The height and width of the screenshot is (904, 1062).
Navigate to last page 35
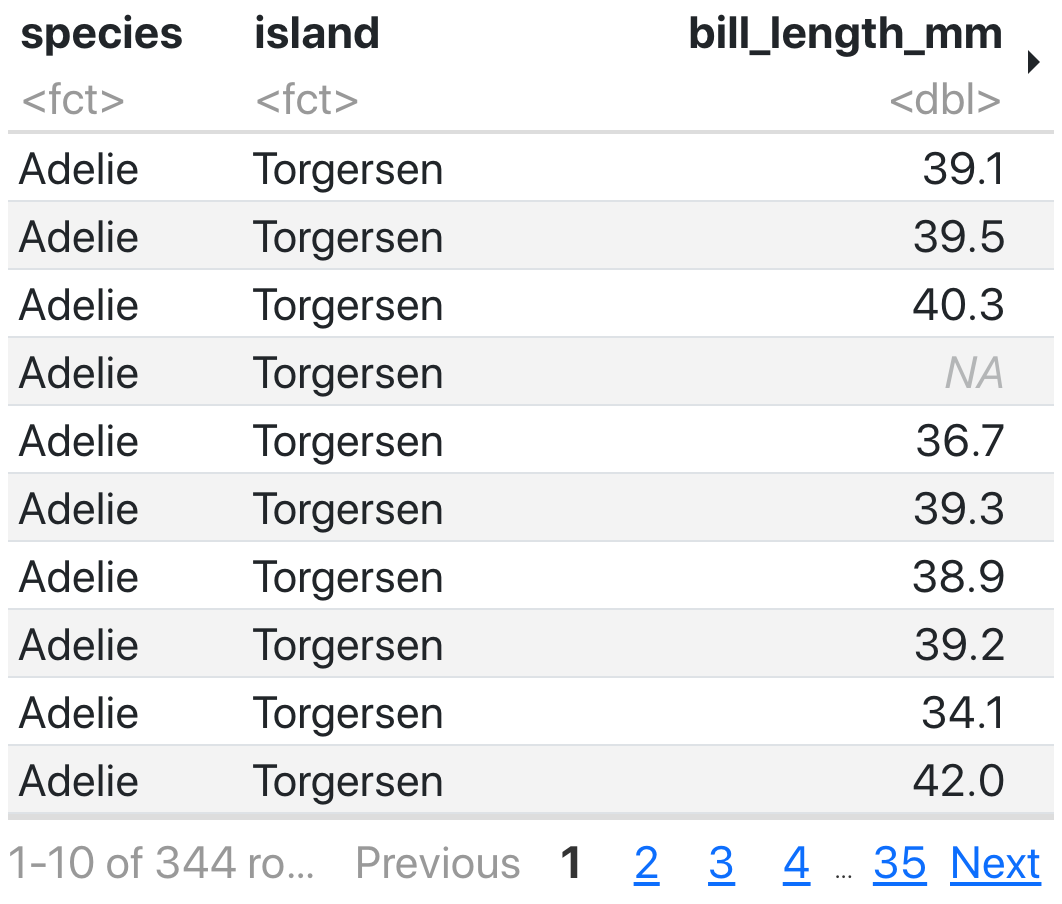900,864
